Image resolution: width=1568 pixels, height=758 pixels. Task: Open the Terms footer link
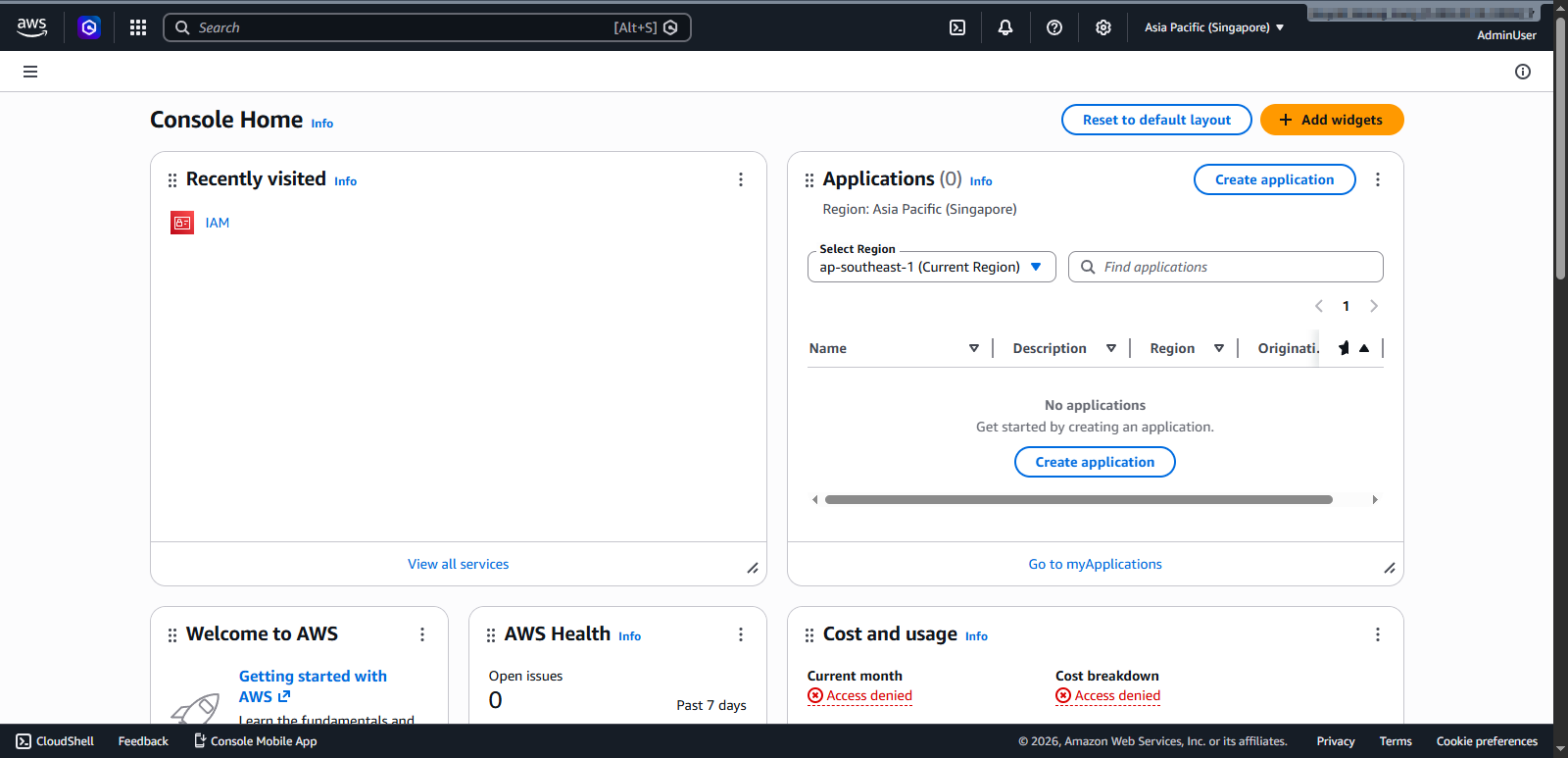[1396, 741]
